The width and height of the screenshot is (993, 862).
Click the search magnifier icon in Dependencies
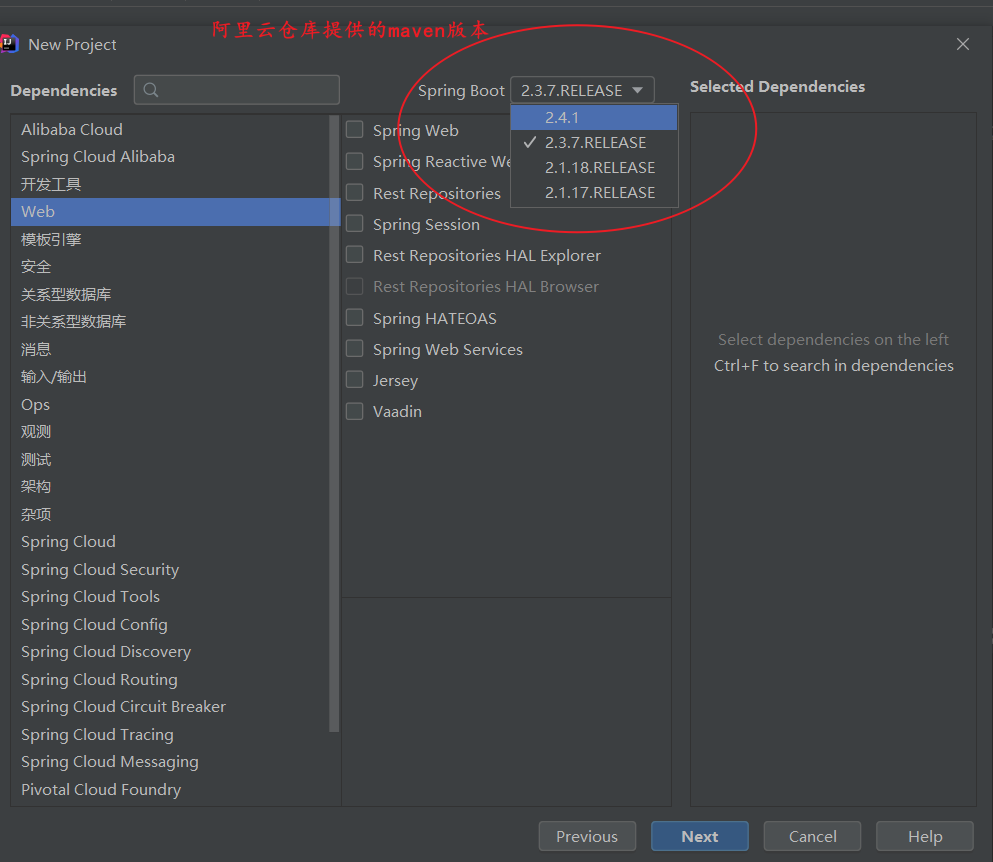[x=151, y=90]
